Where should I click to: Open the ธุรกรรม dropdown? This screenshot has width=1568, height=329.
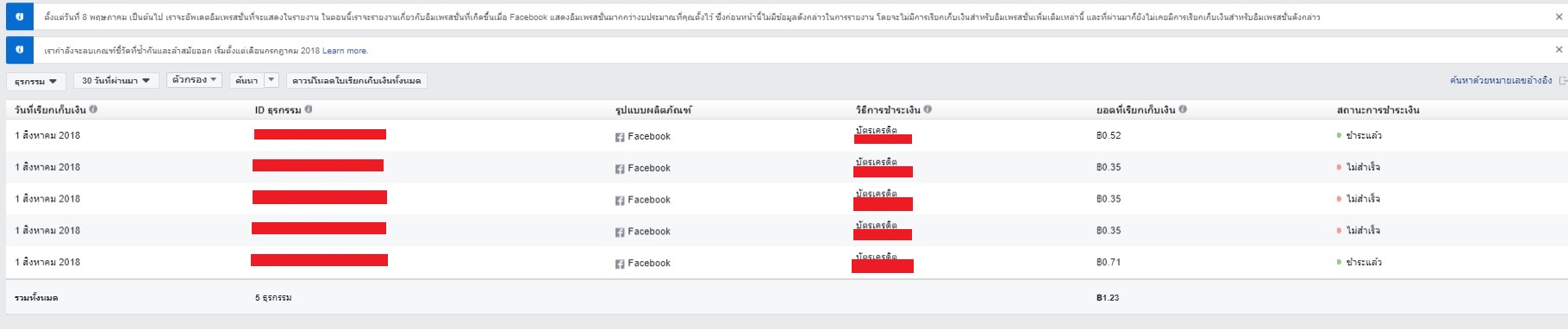coord(35,81)
